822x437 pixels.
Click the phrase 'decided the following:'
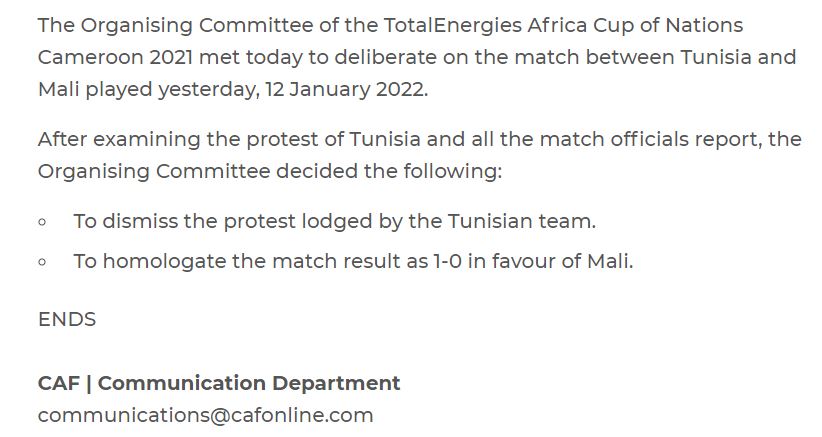pyautogui.click(x=390, y=172)
